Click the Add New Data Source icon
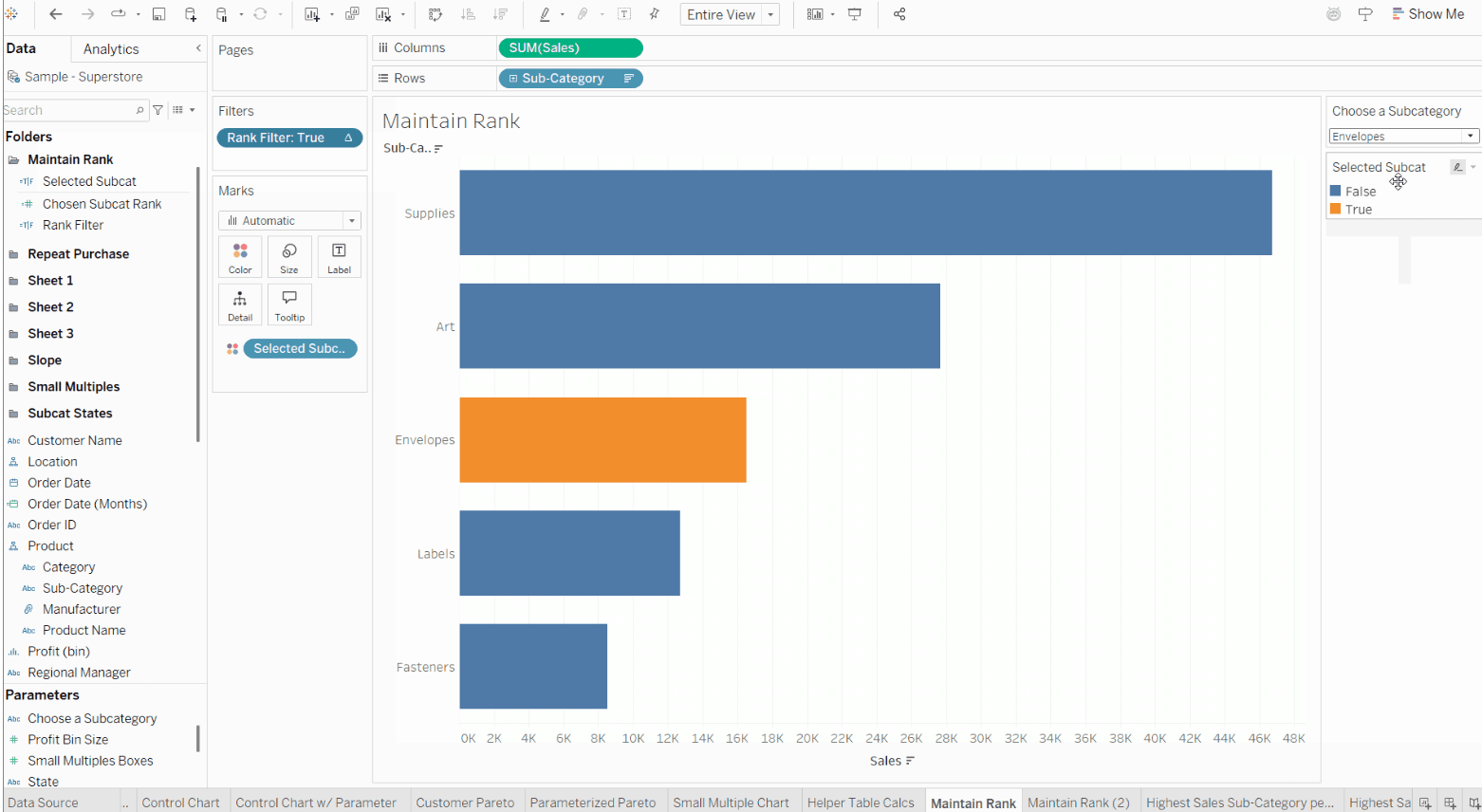Image resolution: width=1482 pixels, height=812 pixels. tap(191, 14)
